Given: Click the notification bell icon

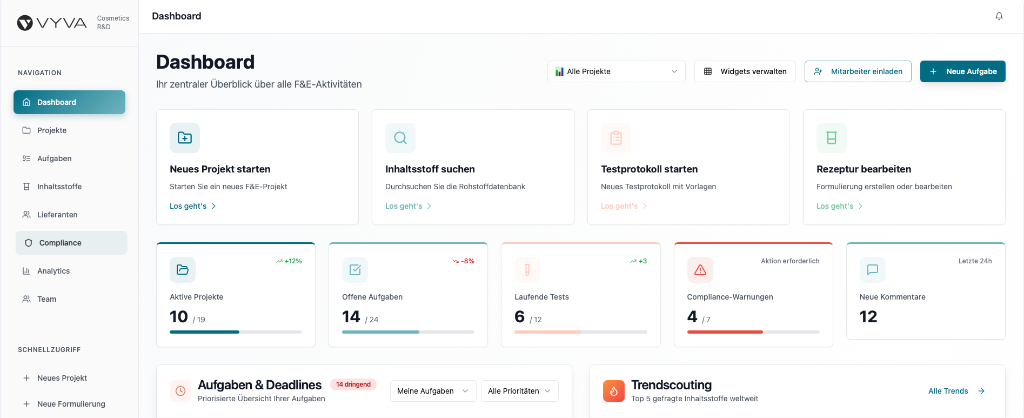Looking at the screenshot, I should click(998, 16).
